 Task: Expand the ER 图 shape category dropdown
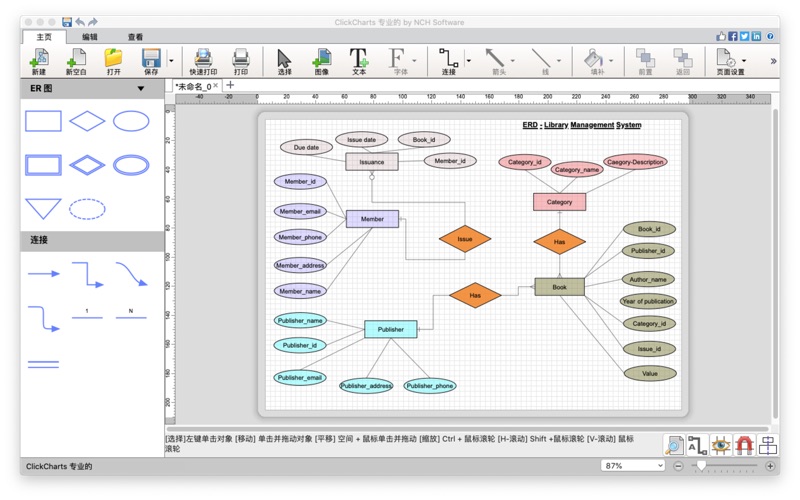click(141, 88)
